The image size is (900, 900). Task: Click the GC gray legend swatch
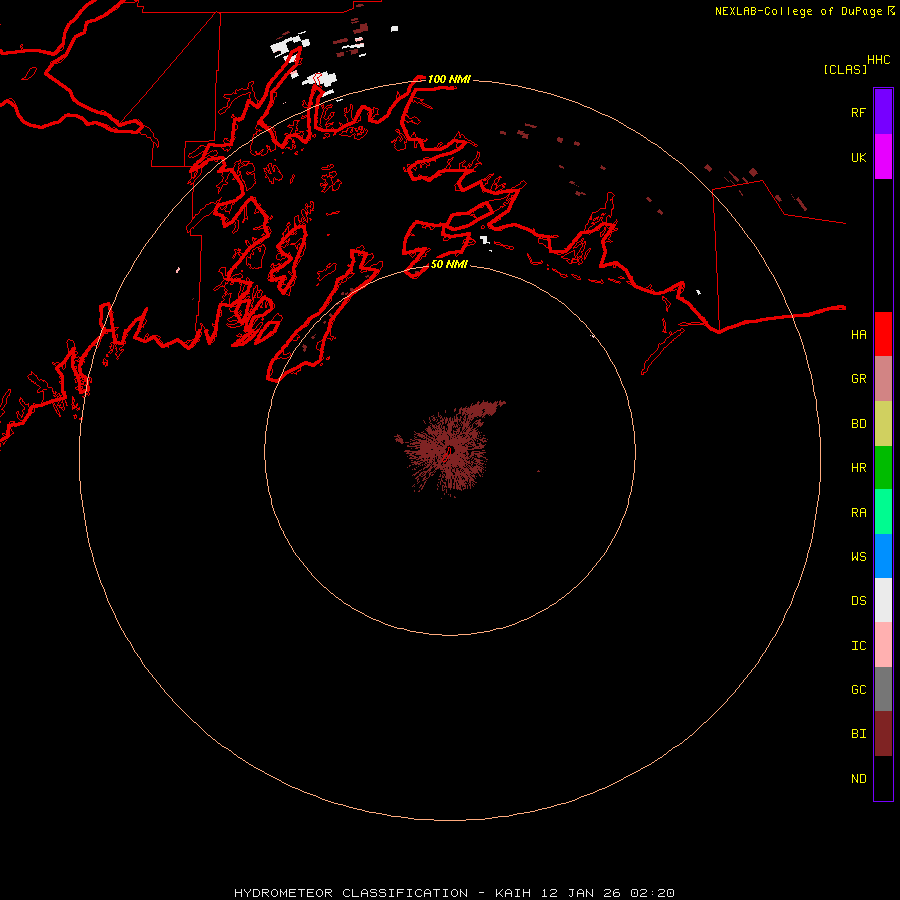(x=883, y=689)
